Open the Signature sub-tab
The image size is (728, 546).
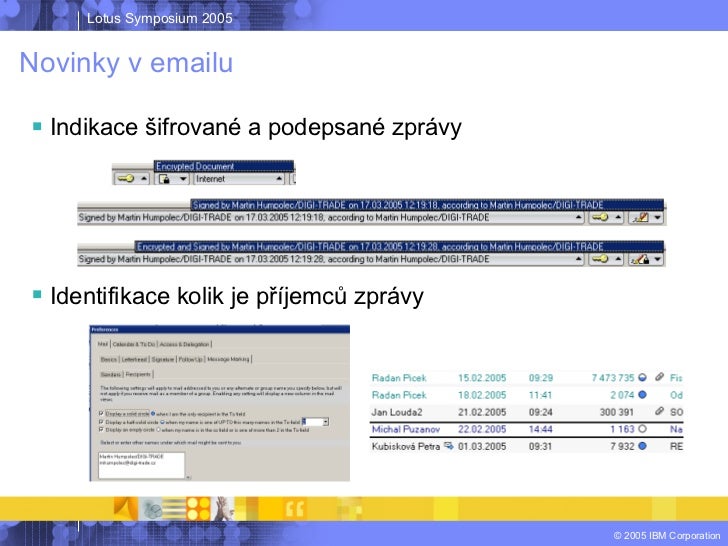[162, 359]
